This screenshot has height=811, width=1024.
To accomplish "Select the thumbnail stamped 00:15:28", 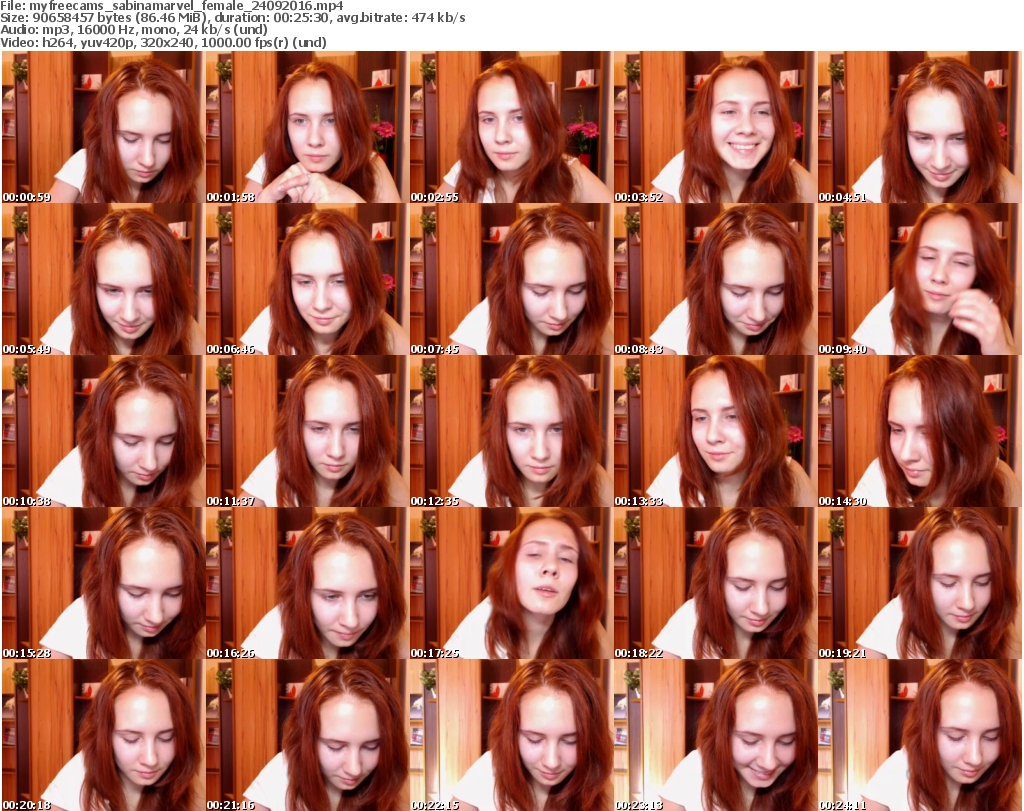I will (103, 584).
